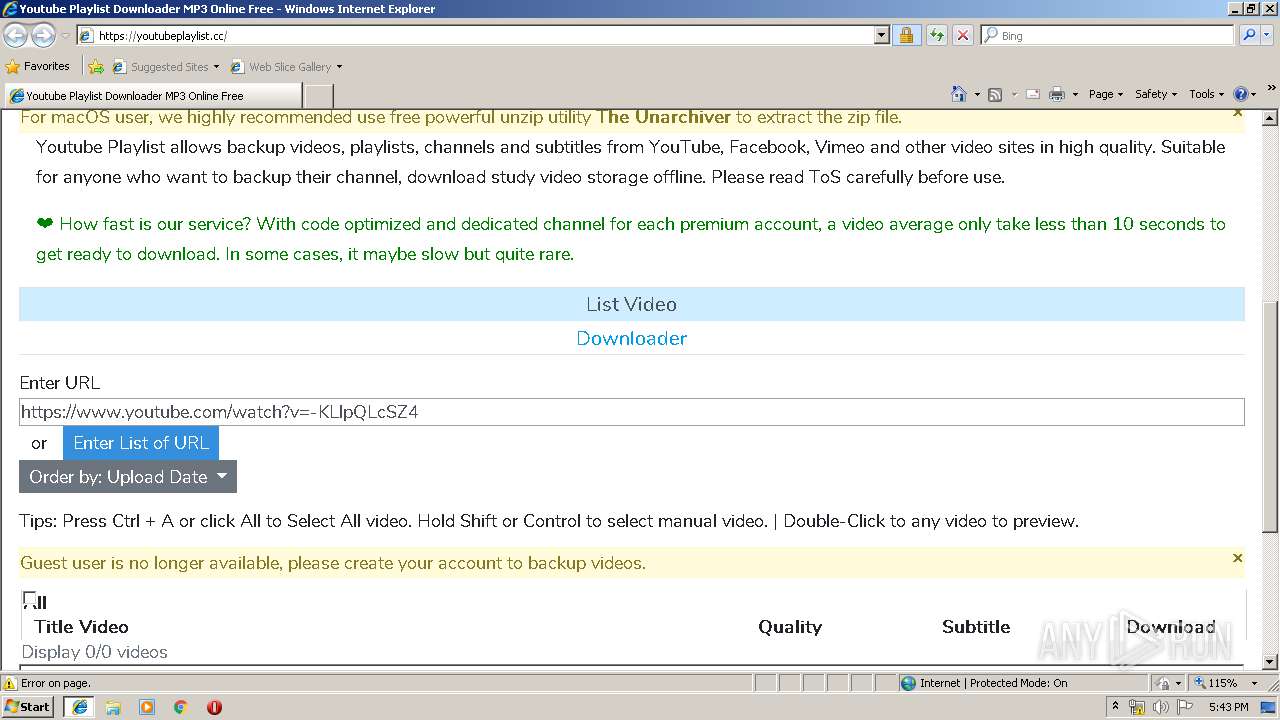Image resolution: width=1280 pixels, height=720 pixels.
Task: Open Windows Explorer folder in taskbar
Action: click(x=113, y=707)
